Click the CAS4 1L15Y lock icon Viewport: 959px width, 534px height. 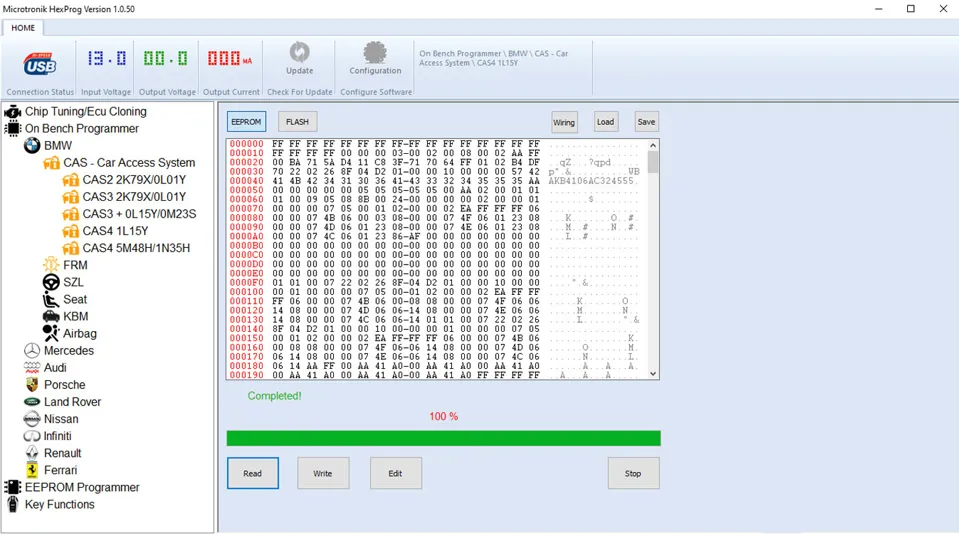pyautogui.click(x=71, y=231)
